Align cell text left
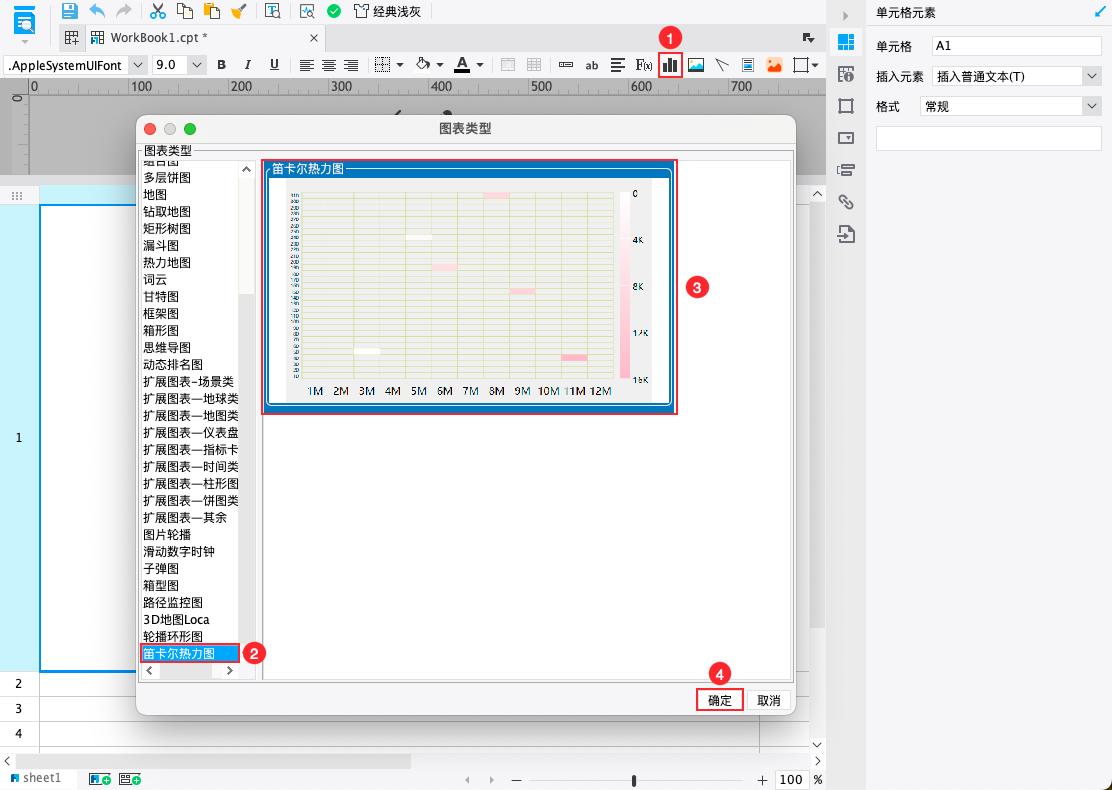The height and width of the screenshot is (790, 1112). pyautogui.click(x=306, y=65)
